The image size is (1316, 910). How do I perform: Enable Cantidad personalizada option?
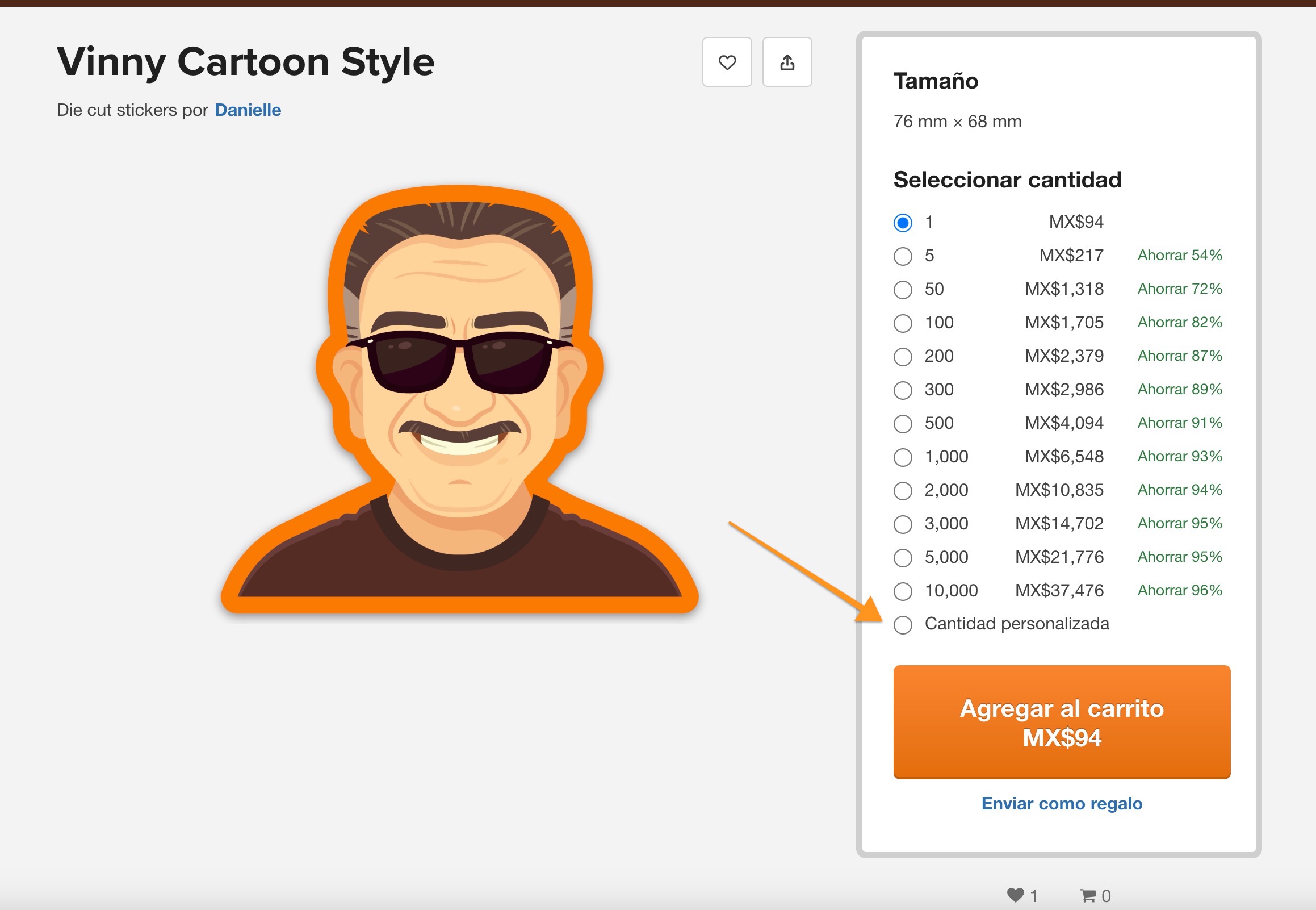pos(902,625)
